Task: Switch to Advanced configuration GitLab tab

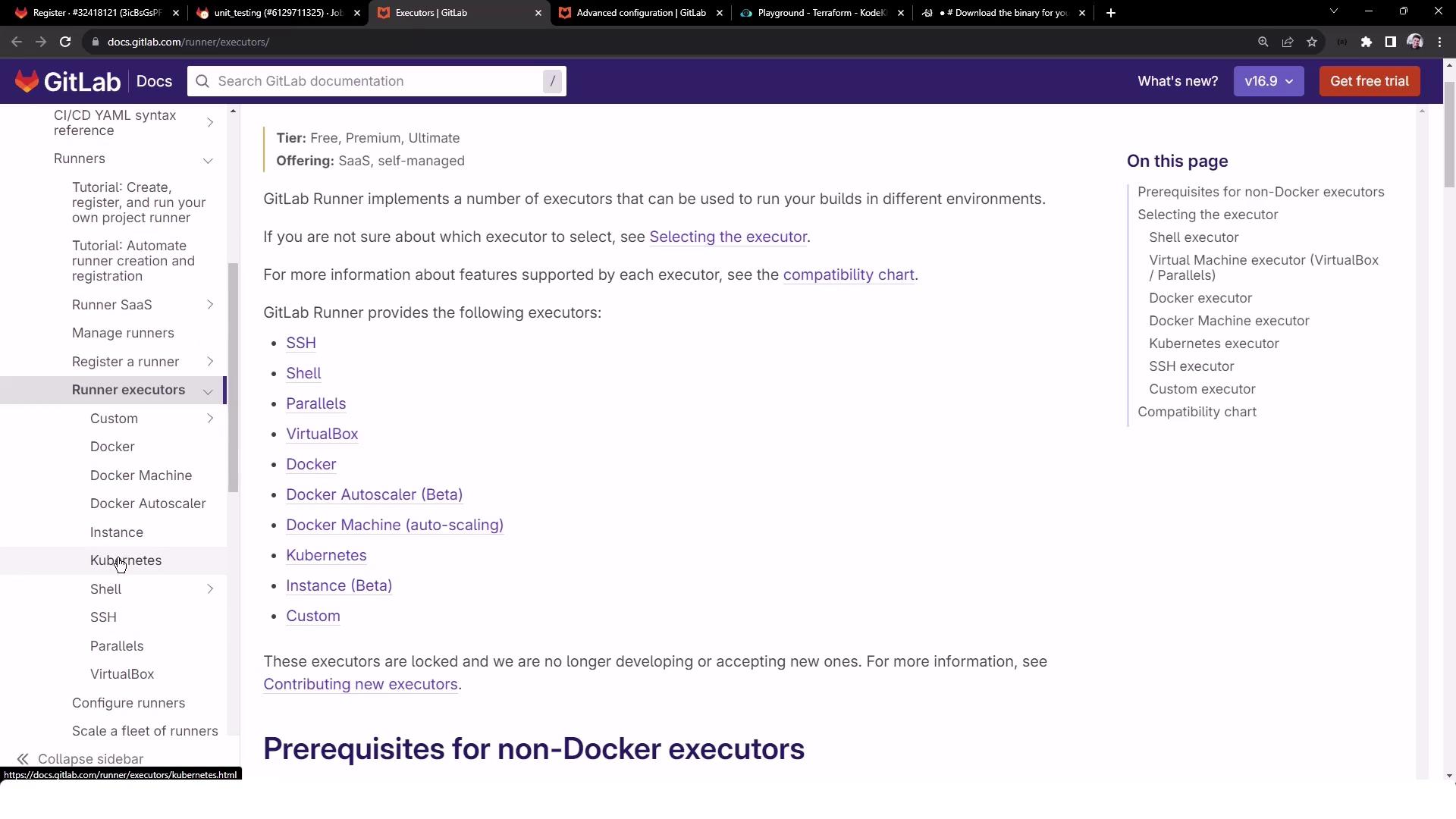Action: (640, 13)
